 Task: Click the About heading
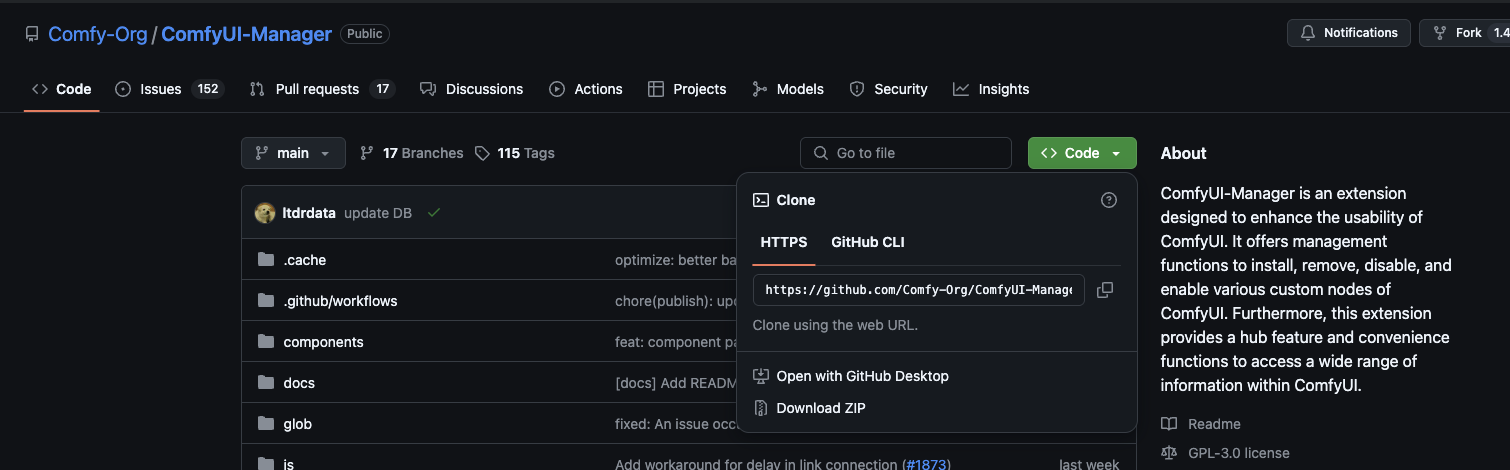pyautogui.click(x=1184, y=153)
